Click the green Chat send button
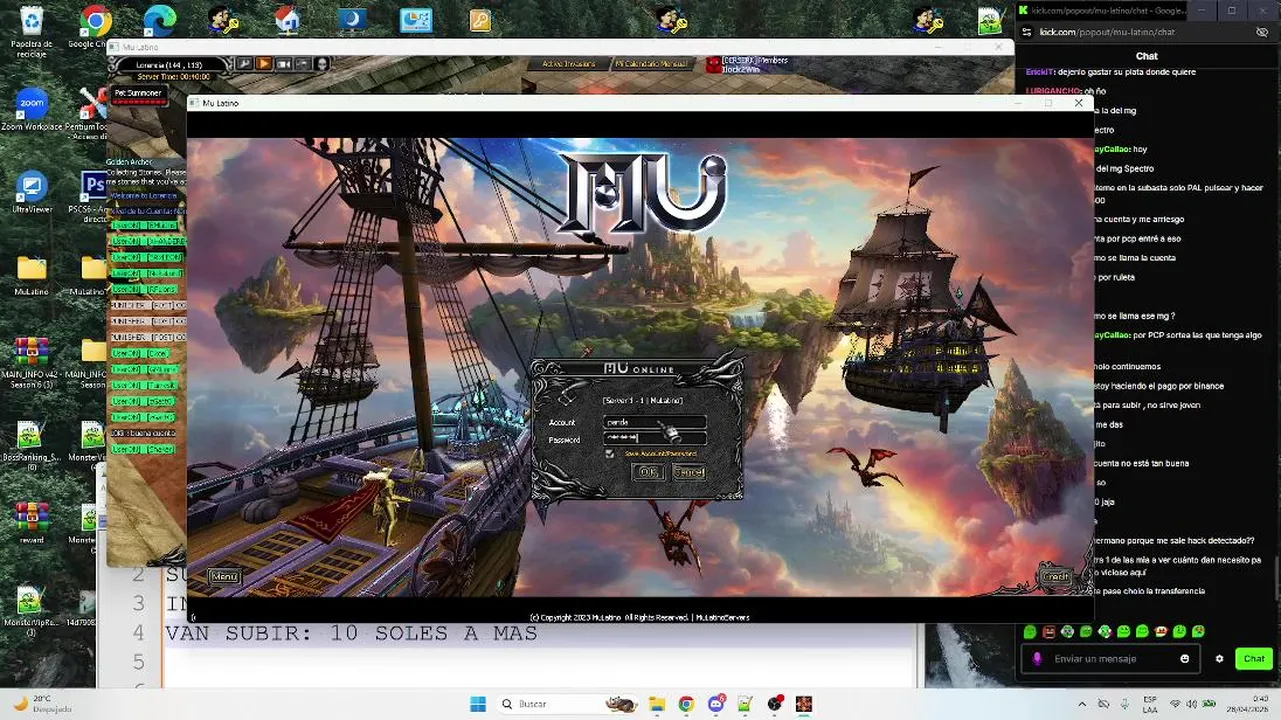The width and height of the screenshot is (1281, 720). click(x=1254, y=658)
